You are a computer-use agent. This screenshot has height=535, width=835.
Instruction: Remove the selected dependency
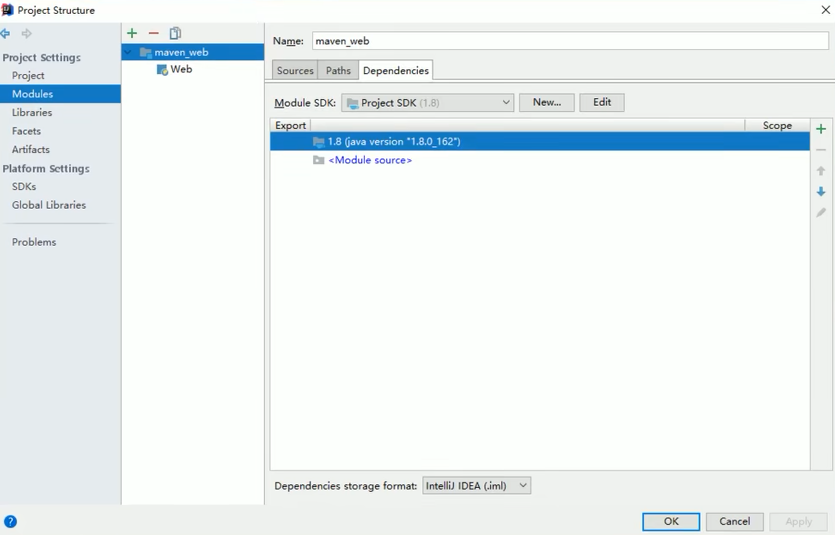pyautogui.click(x=821, y=150)
